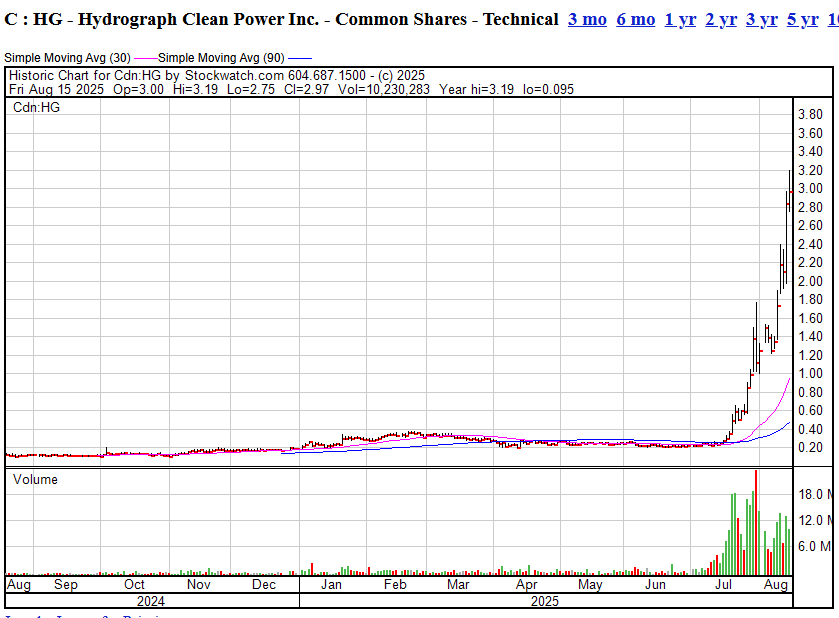
Task: Click the 'lo=0.095' year low value
Action: click(x=548, y=89)
